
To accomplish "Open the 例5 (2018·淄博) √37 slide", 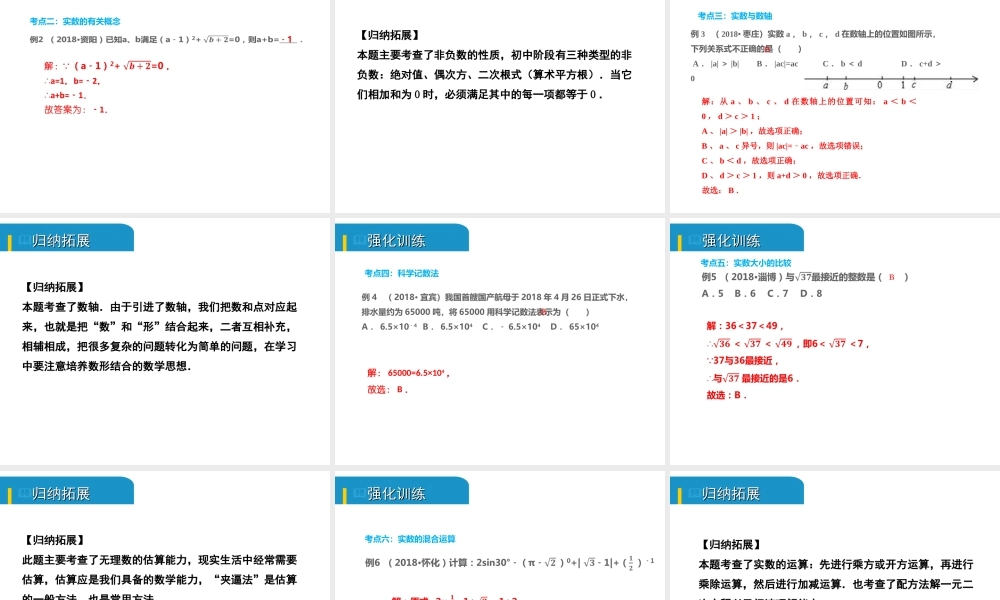I will click(835, 341).
